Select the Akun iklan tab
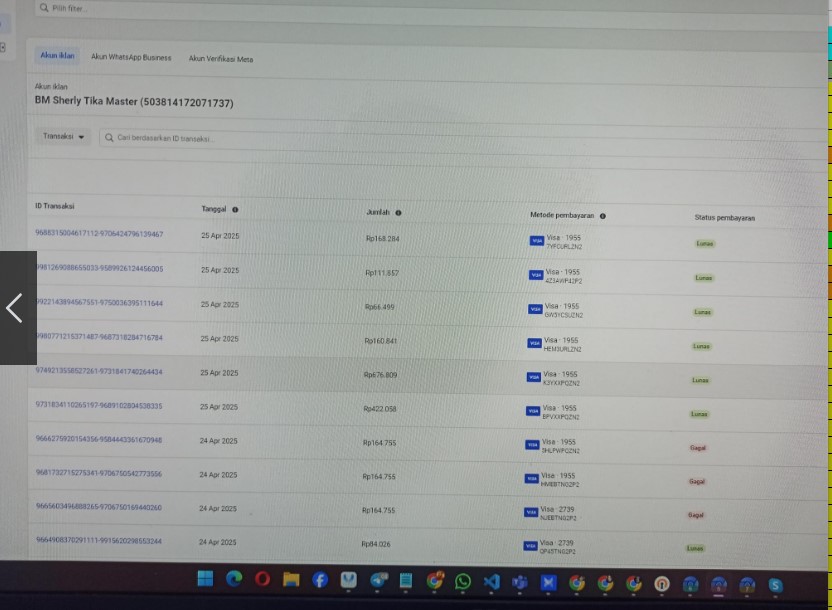This screenshot has width=832, height=610. 57,56
